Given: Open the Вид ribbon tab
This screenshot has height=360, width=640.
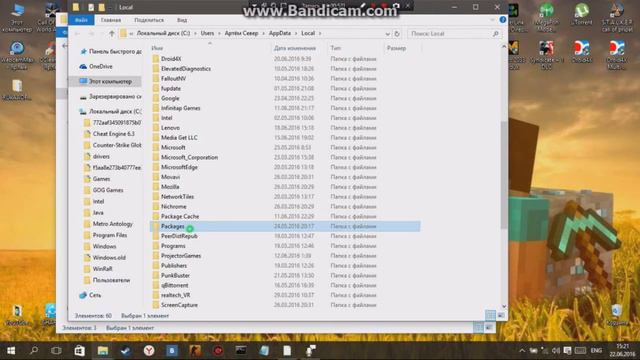Looking at the screenshot, I should click(182, 20).
